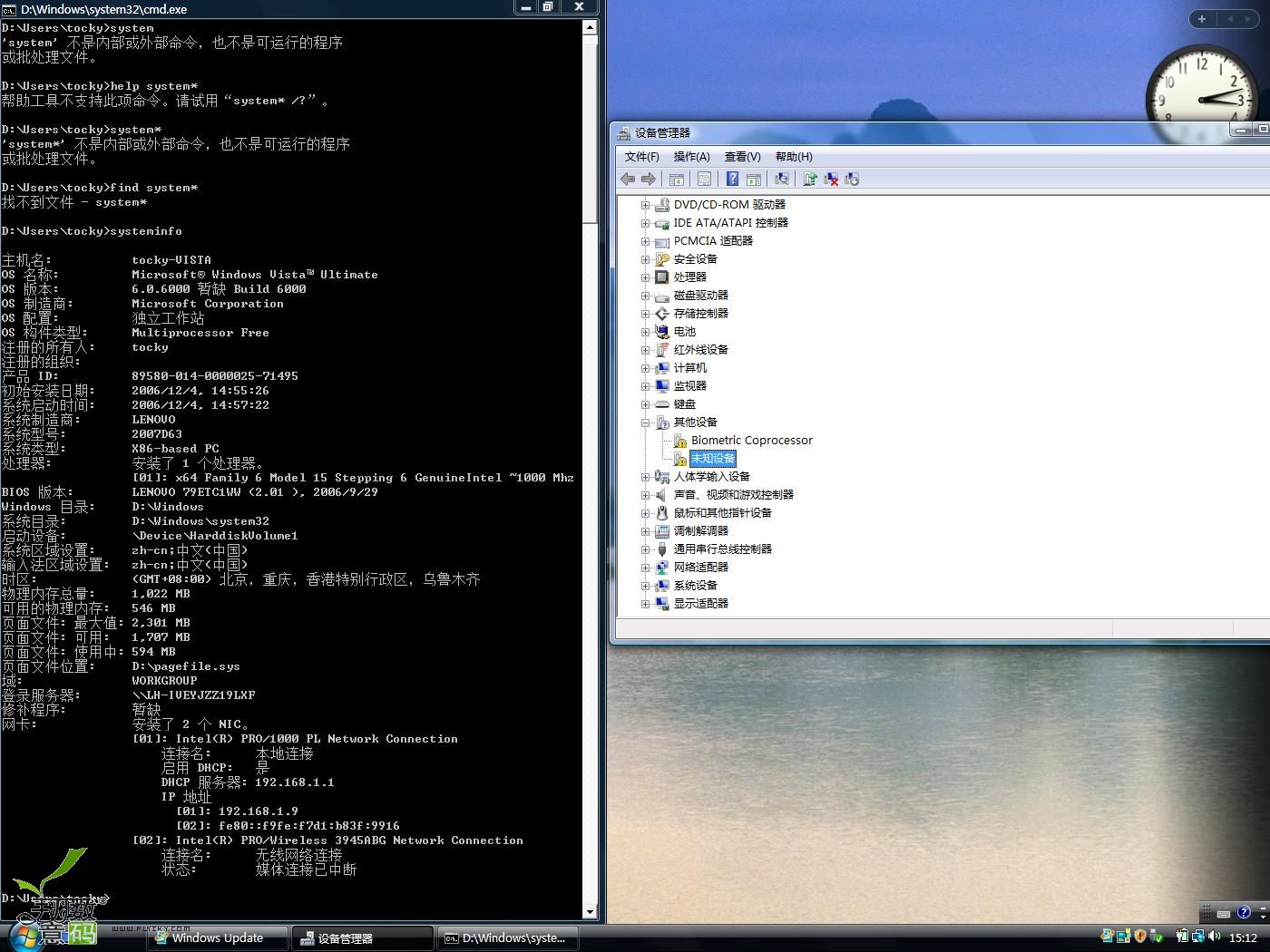Click the battery power tray icon
Viewport: 1270px width, 952px height.
point(1182,937)
